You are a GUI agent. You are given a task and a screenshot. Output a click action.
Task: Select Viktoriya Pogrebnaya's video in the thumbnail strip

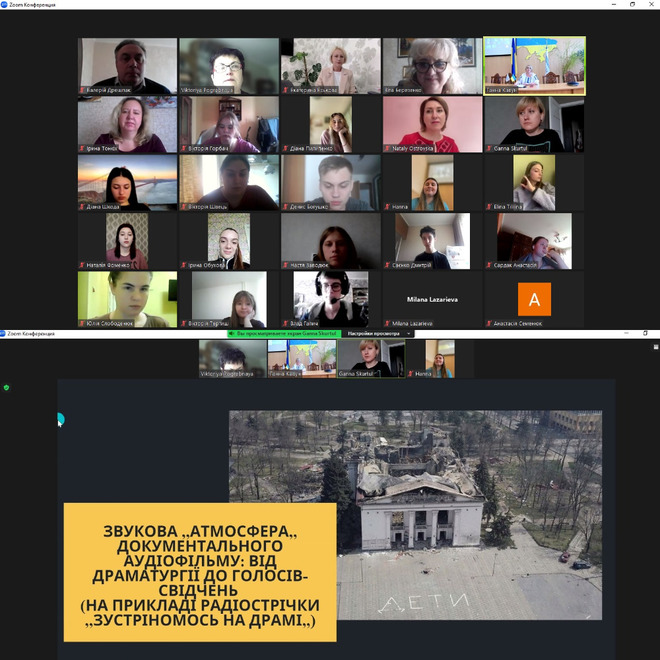click(232, 358)
